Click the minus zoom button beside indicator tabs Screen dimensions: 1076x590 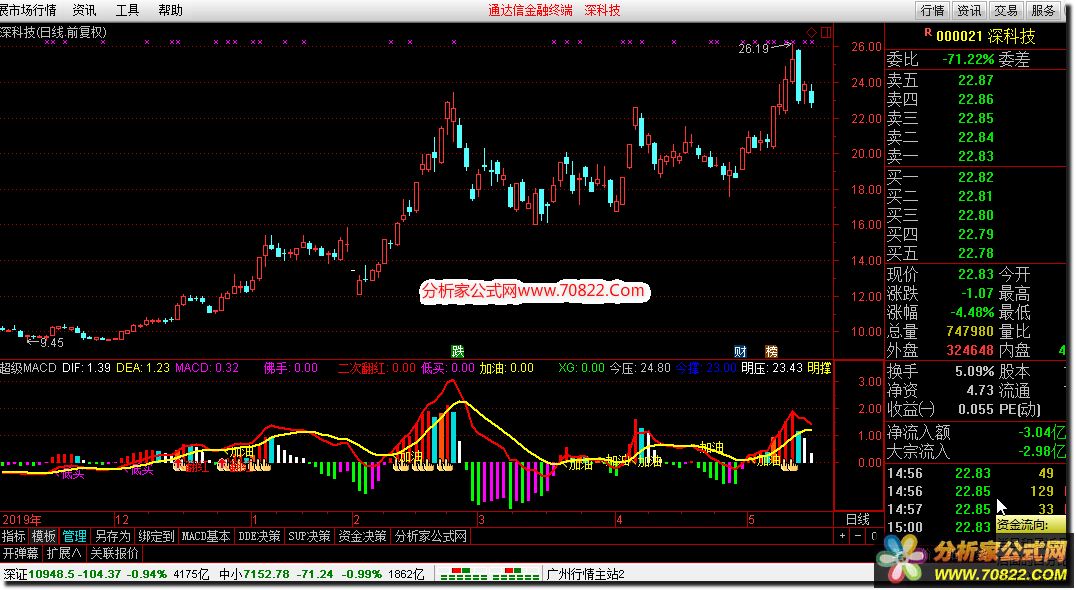point(858,536)
